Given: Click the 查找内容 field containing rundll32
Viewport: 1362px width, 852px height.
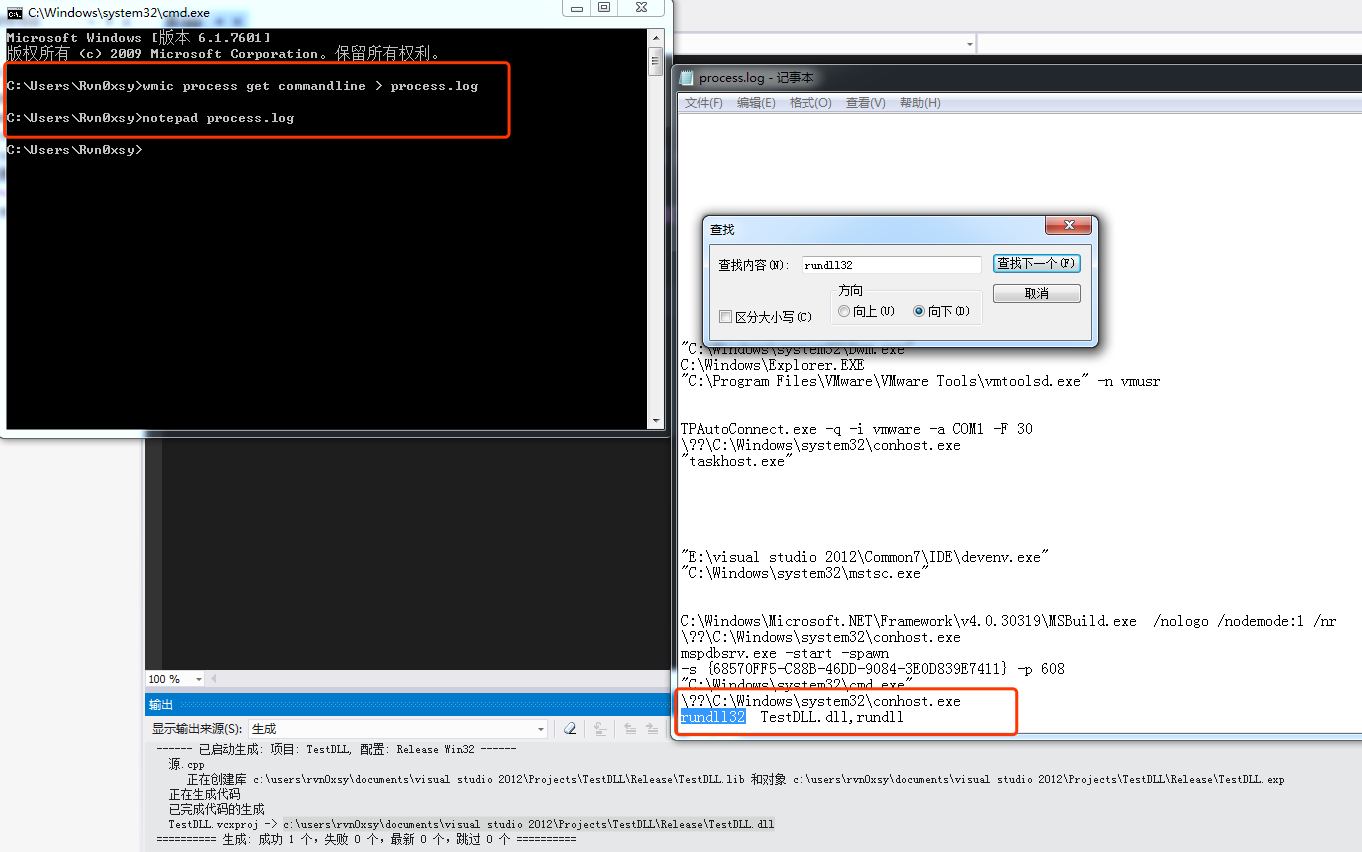Looking at the screenshot, I should 892,265.
